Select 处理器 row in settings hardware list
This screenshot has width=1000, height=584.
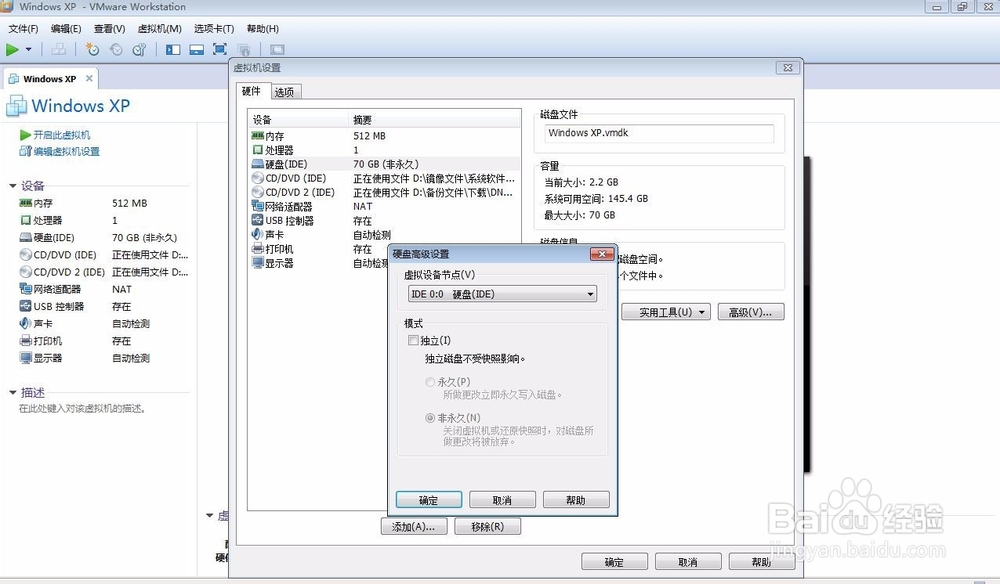coord(385,150)
